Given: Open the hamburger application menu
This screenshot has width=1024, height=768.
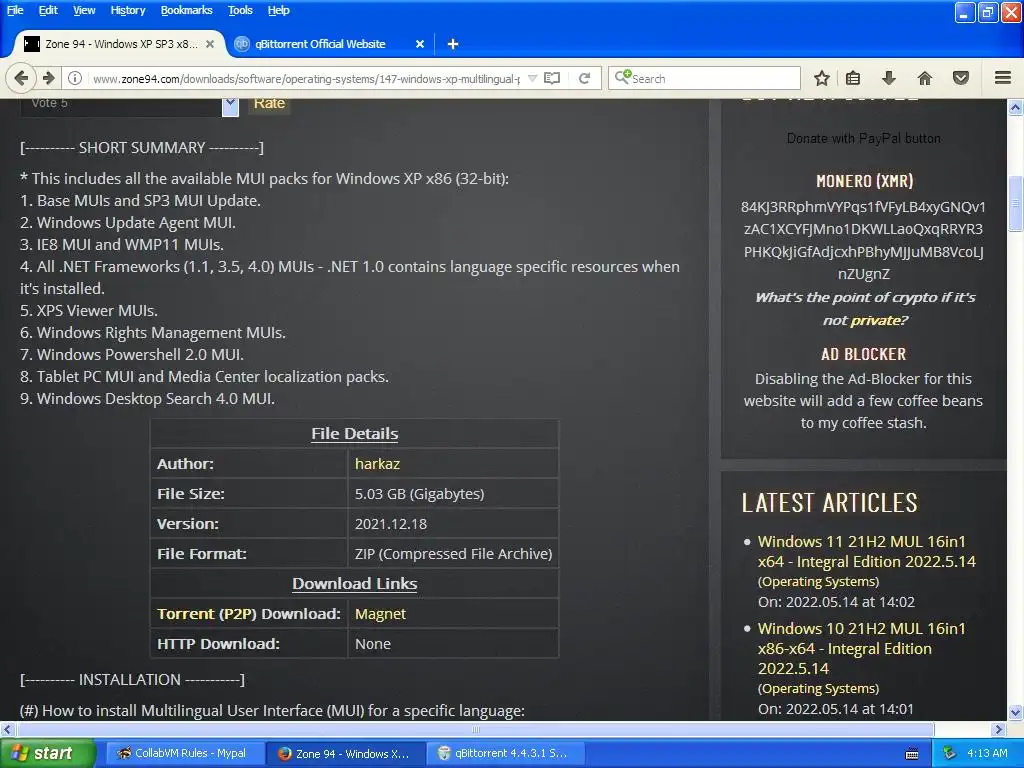Looking at the screenshot, I should [1003, 78].
